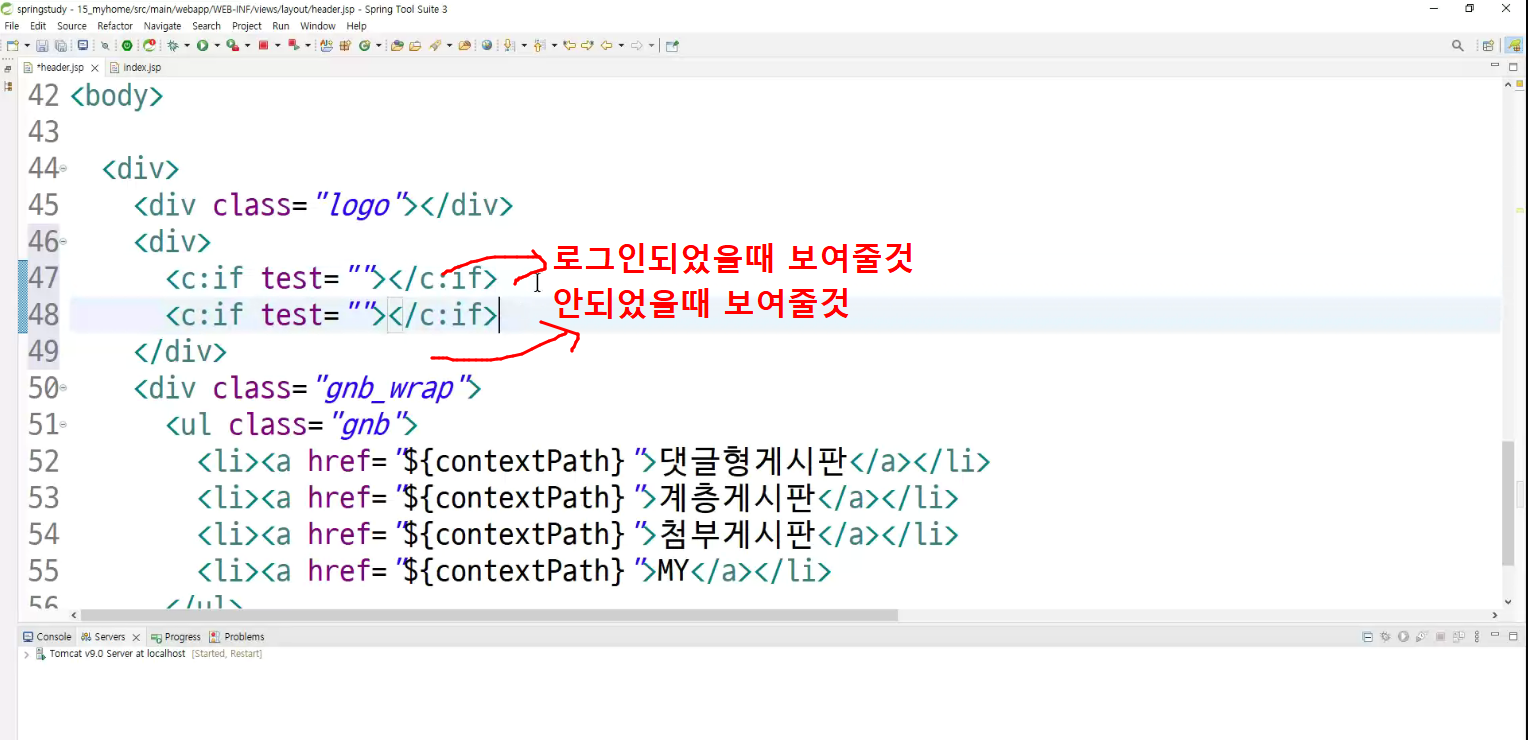1528x740 pixels.
Task: Run the application with green play icon
Action: click(x=202, y=45)
